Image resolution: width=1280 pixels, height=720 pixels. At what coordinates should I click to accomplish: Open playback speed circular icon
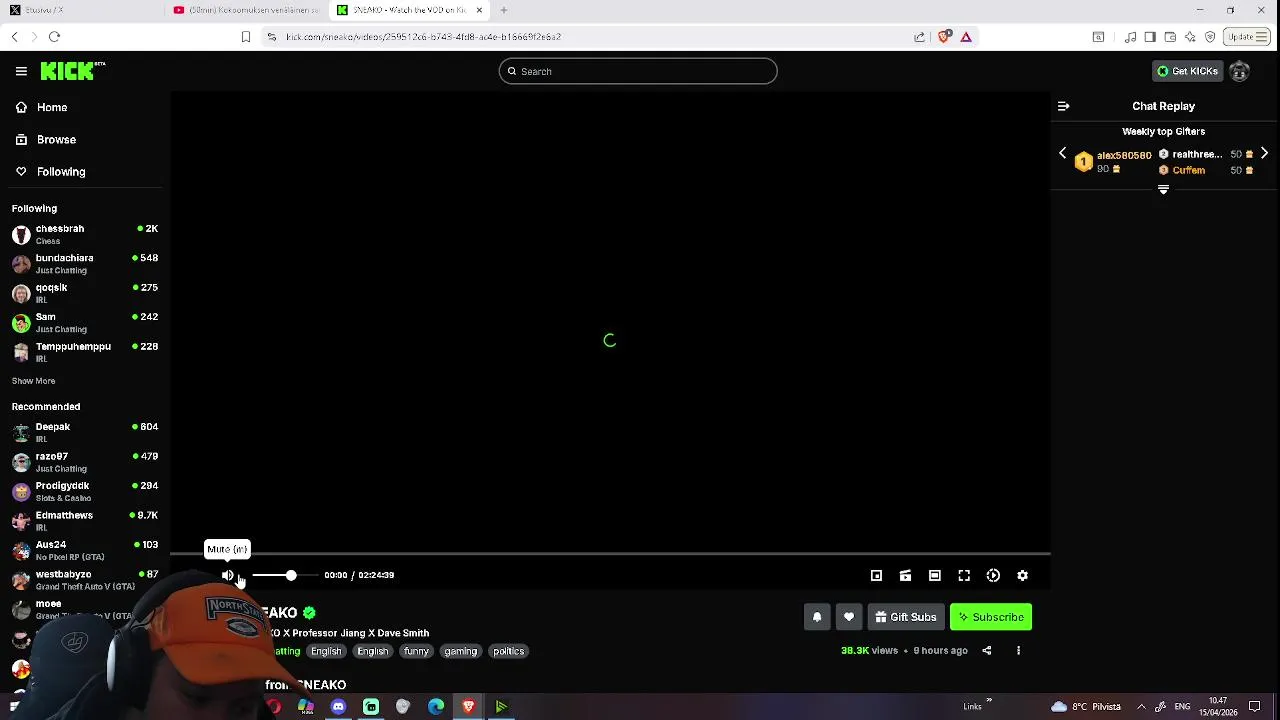click(993, 575)
